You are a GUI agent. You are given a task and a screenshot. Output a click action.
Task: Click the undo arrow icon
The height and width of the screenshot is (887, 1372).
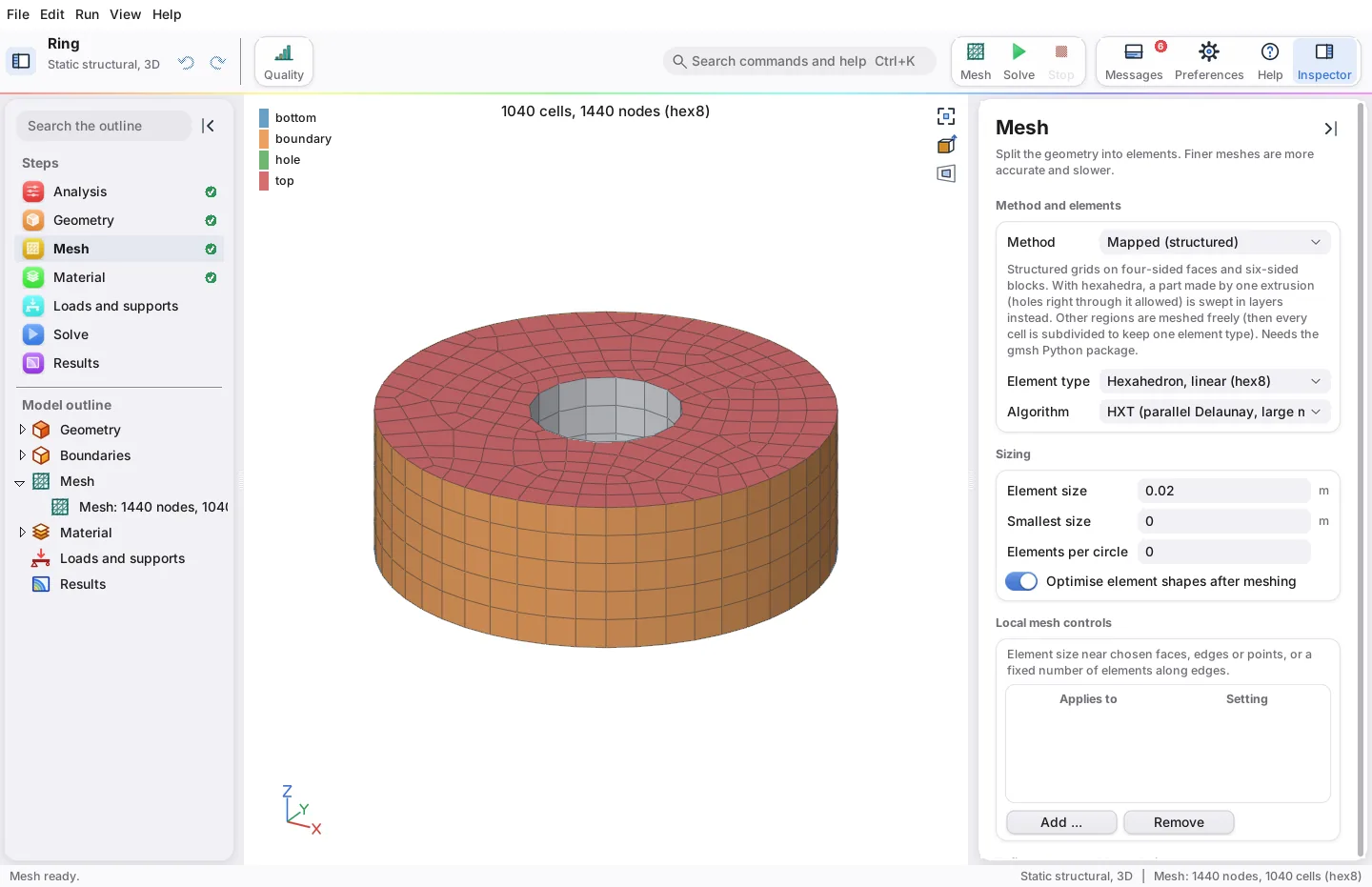point(186,63)
